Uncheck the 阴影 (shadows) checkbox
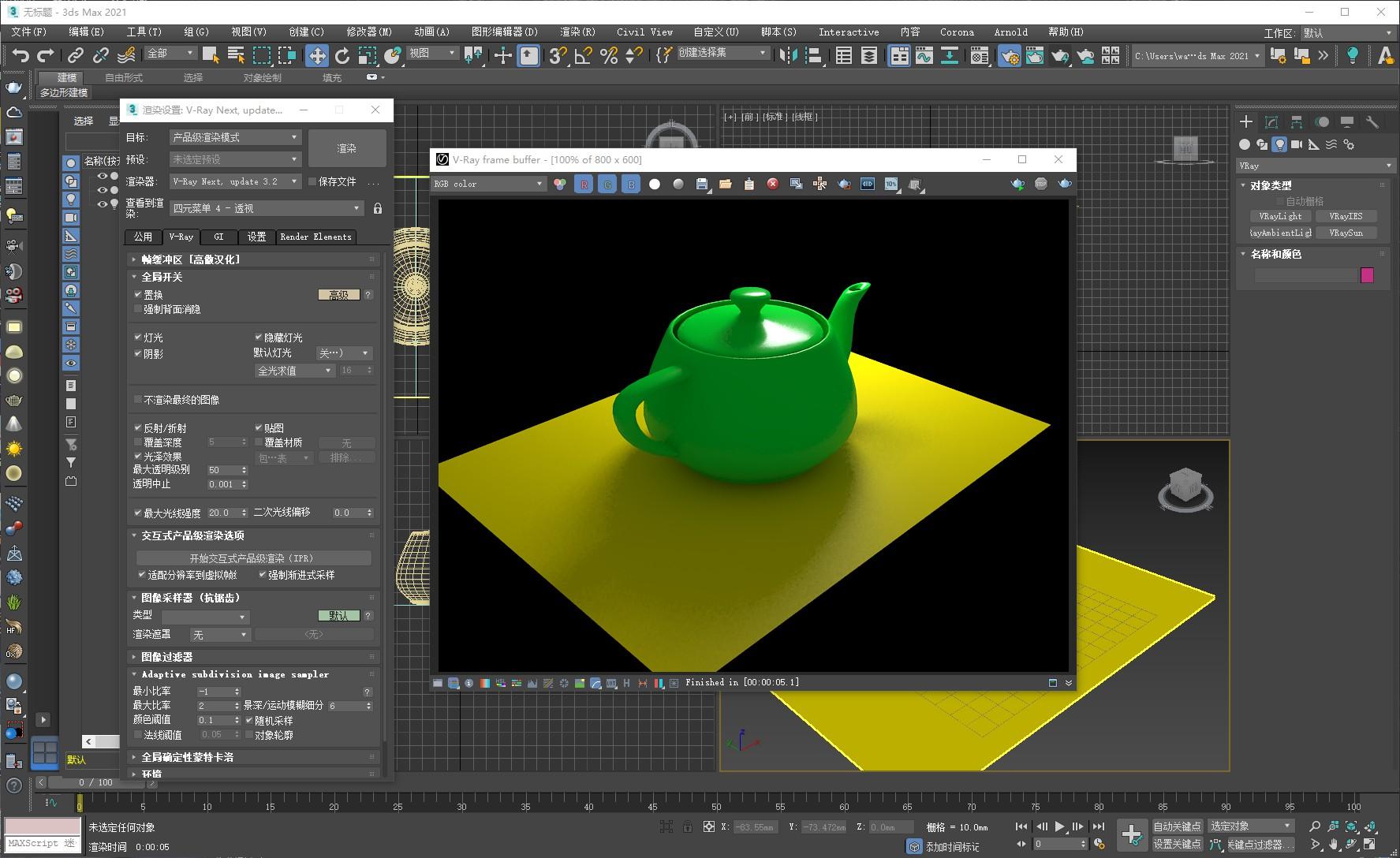 (x=139, y=354)
